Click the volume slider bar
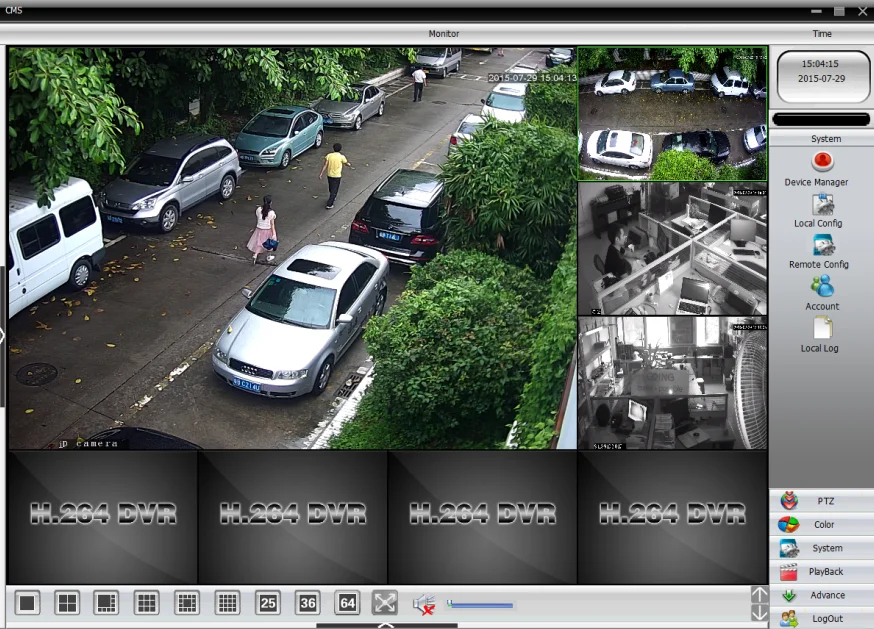The height and width of the screenshot is (629, 874). tap(480, 605)
